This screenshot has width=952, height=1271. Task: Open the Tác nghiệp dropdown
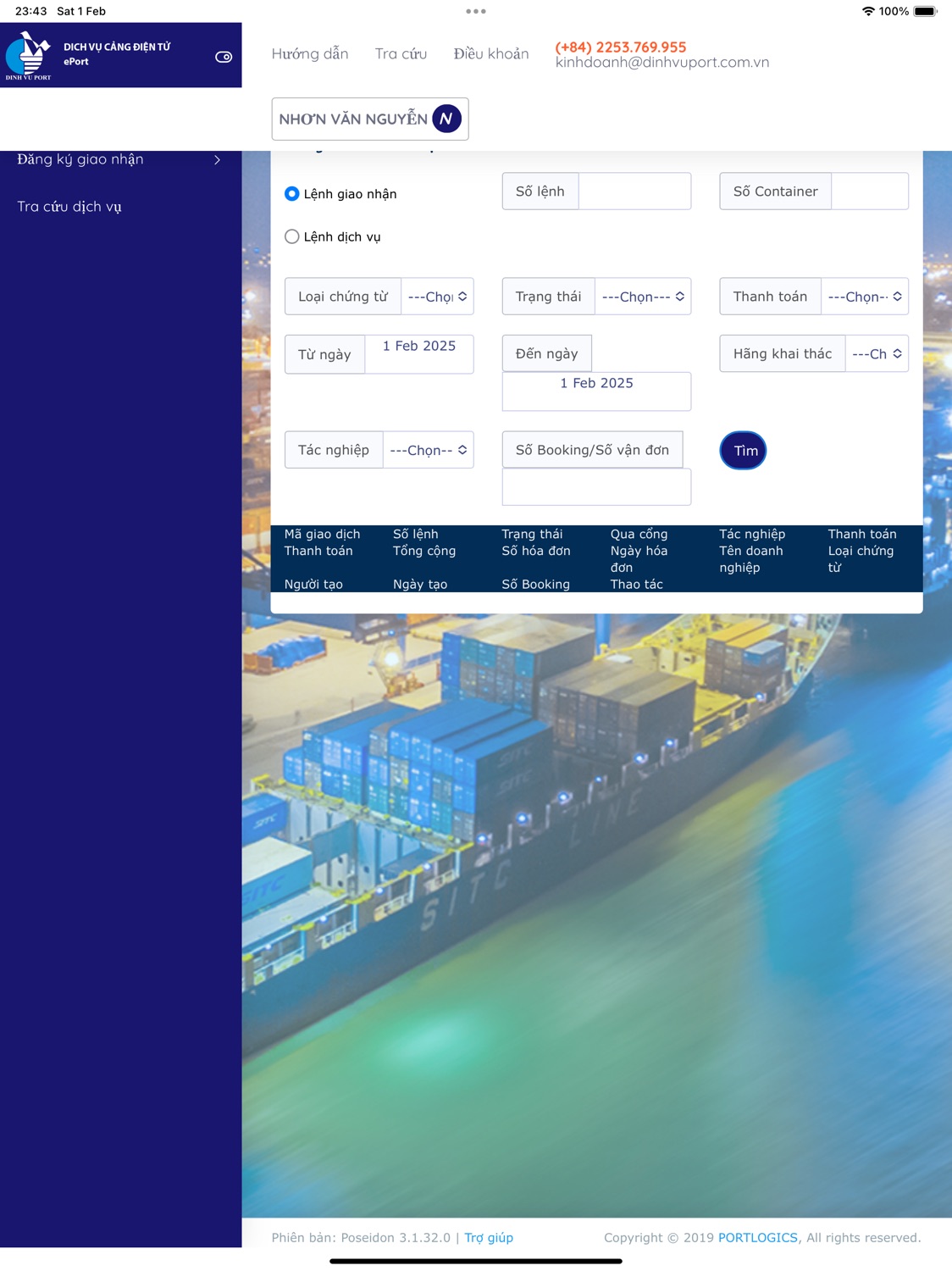pyautogui.click(x=428, y=450)
